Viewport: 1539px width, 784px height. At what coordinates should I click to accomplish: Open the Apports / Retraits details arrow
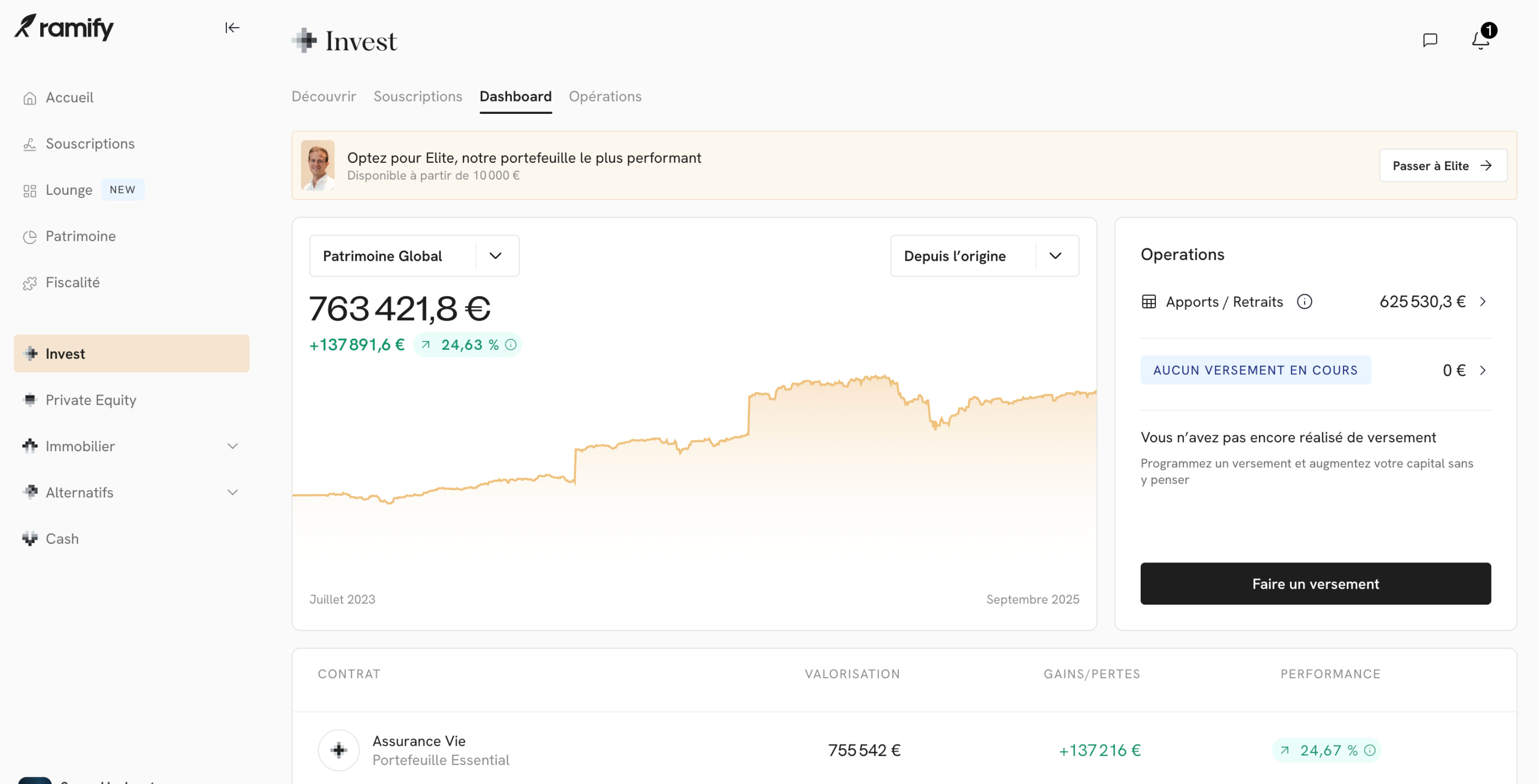1483,302
